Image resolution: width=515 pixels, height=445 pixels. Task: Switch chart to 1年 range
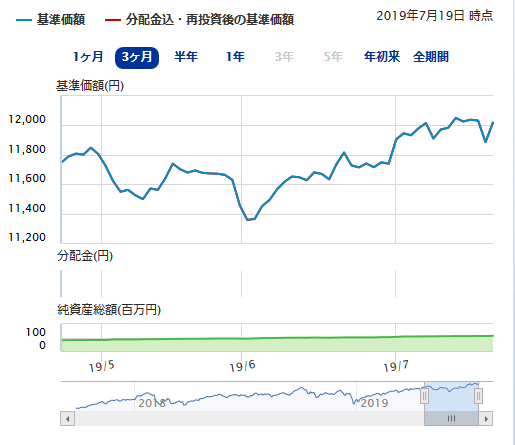coord(235,57)
